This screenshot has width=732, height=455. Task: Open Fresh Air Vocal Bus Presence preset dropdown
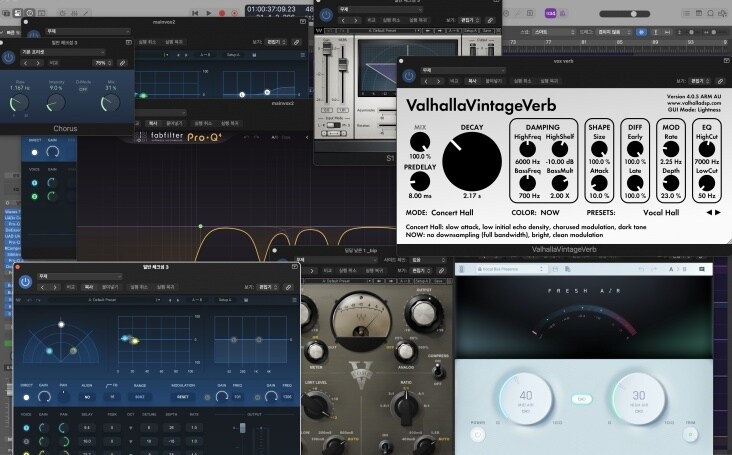(510, 269)
